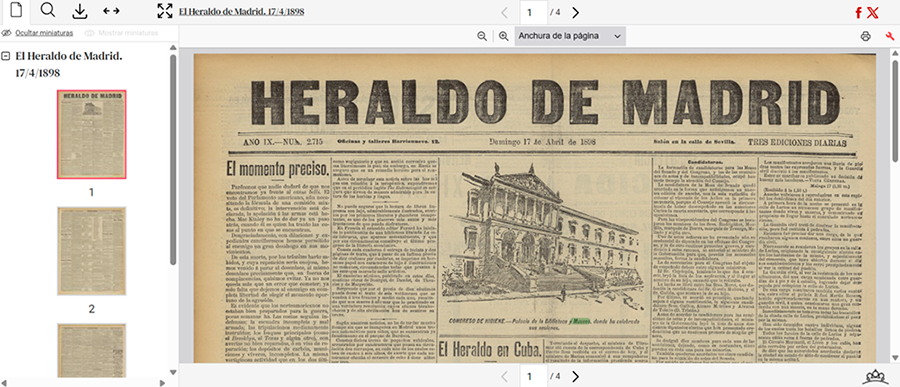Enter fullscreen mode with corner-brackets icon

point(165,11)
